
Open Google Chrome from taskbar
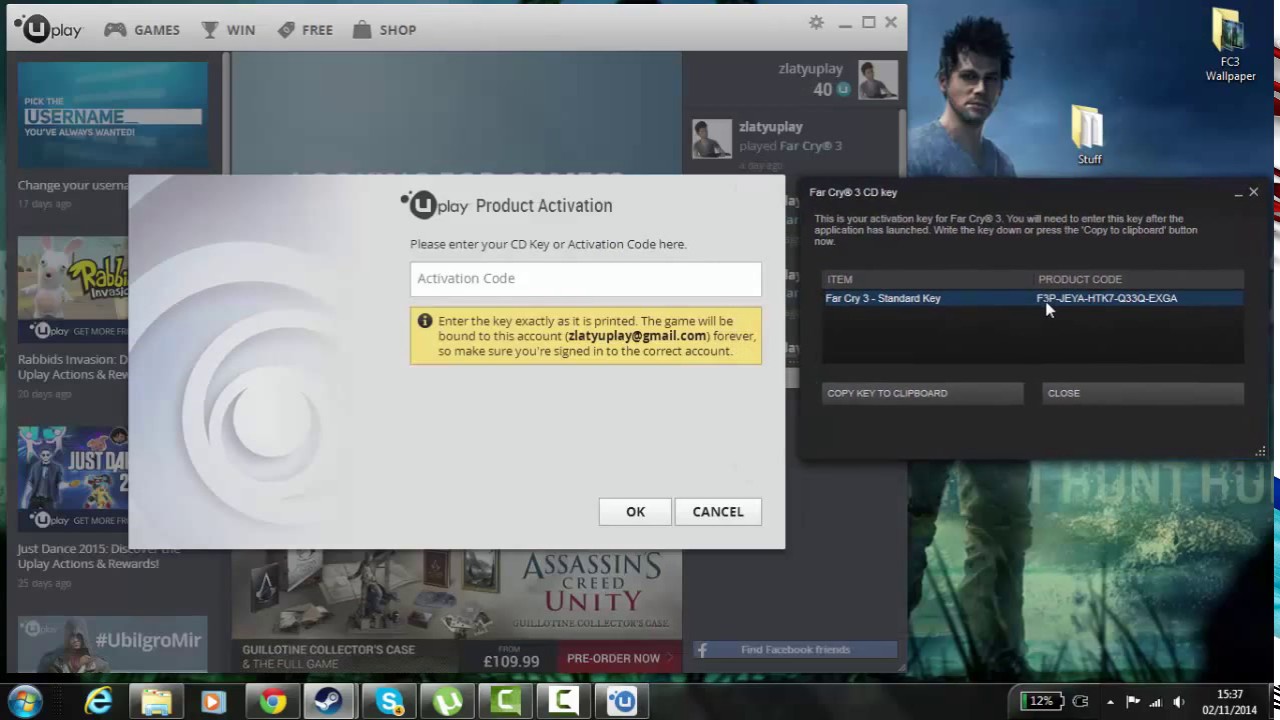[272, 702]
